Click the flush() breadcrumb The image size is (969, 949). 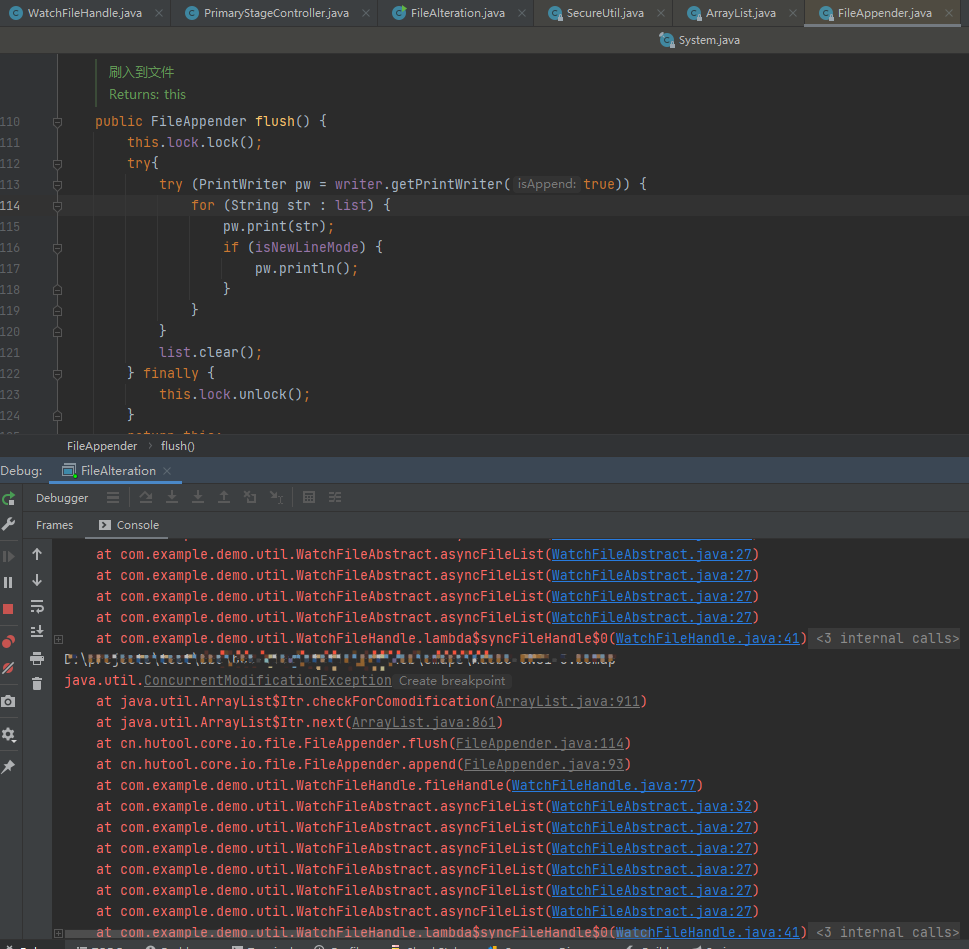(x=177, y=446)
